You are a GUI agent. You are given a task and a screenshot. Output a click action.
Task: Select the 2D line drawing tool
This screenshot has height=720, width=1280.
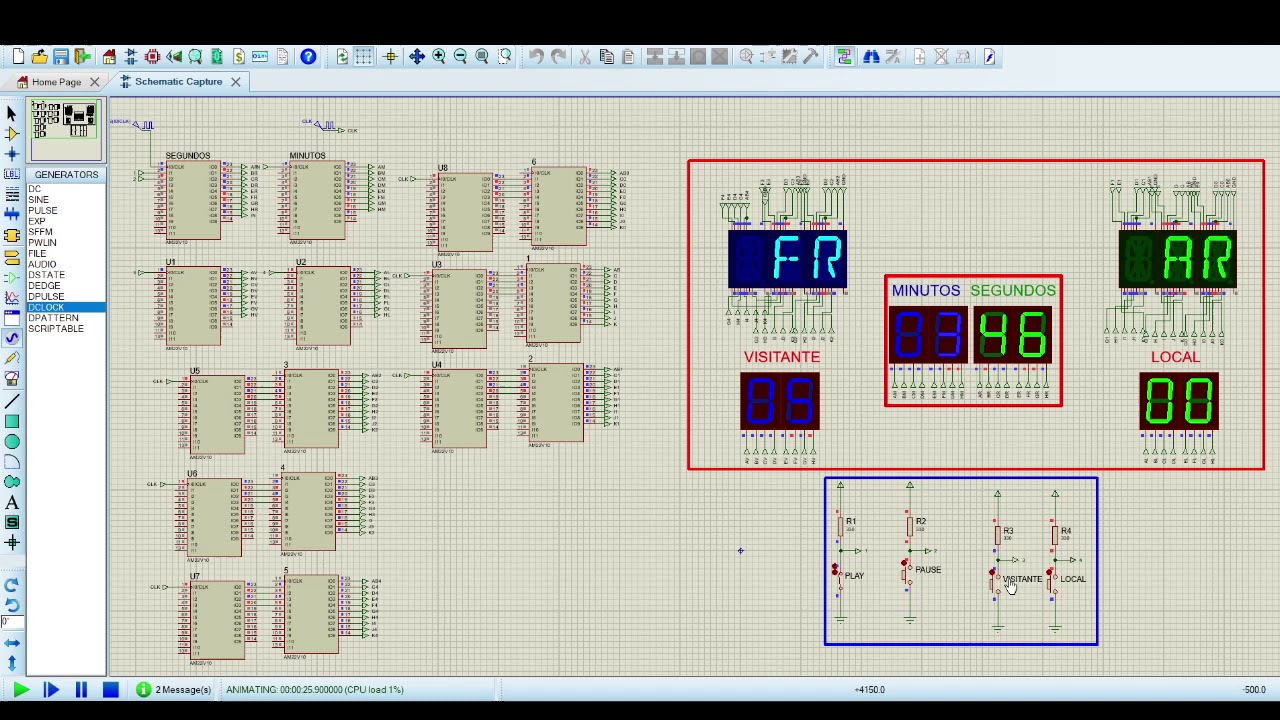(x=12, y=400)
